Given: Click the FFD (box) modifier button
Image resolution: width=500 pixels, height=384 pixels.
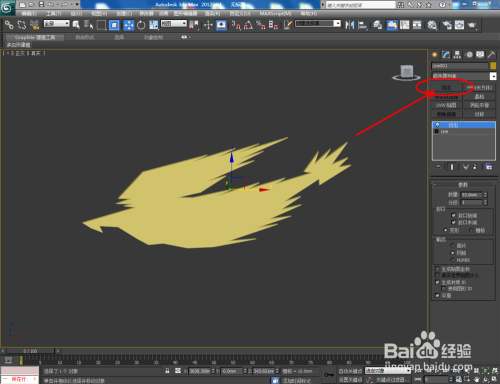Looking at the screenshot, I should click(479, 88).
